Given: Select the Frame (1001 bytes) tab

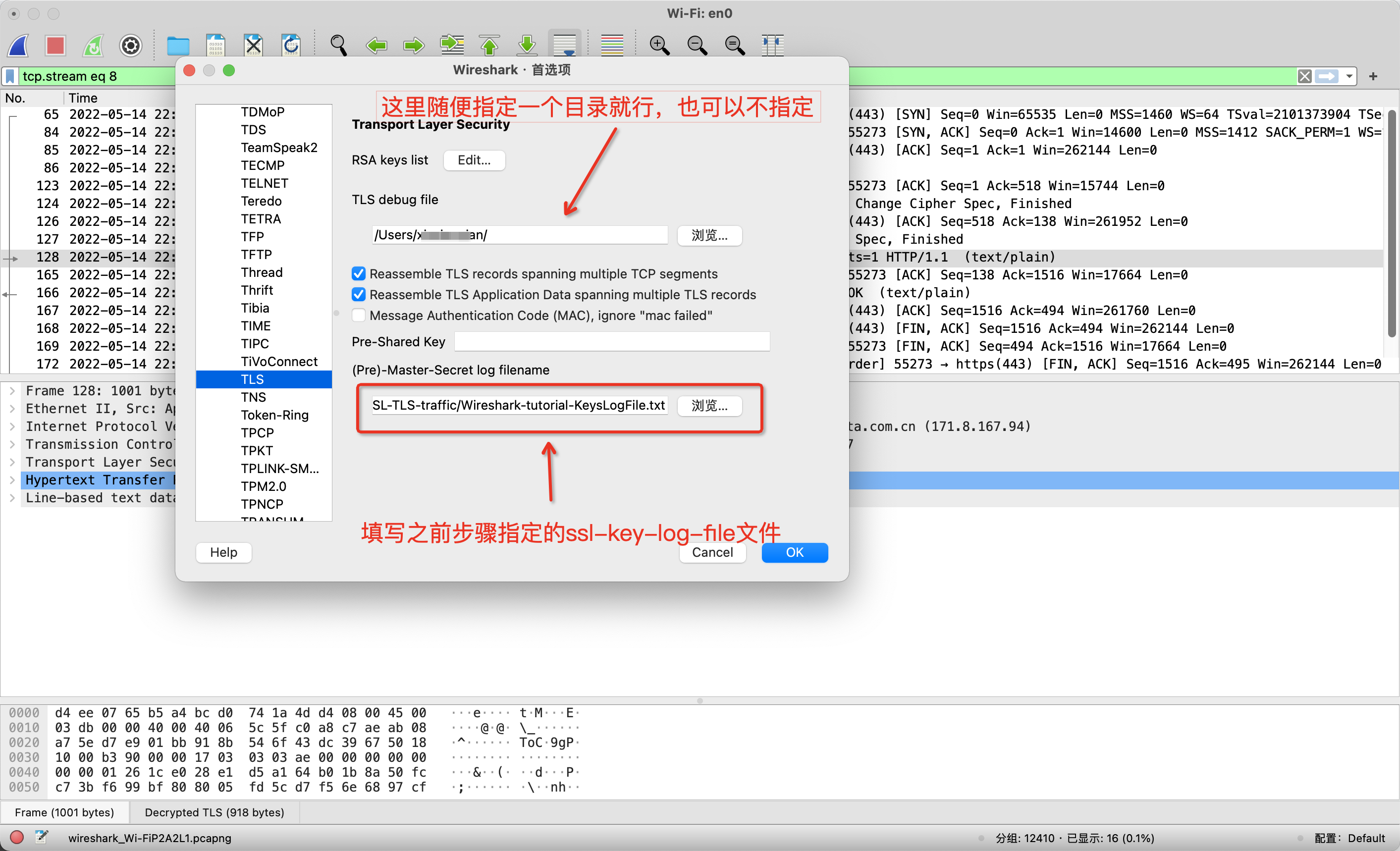Looking at the screenshot, I should 65,812.
